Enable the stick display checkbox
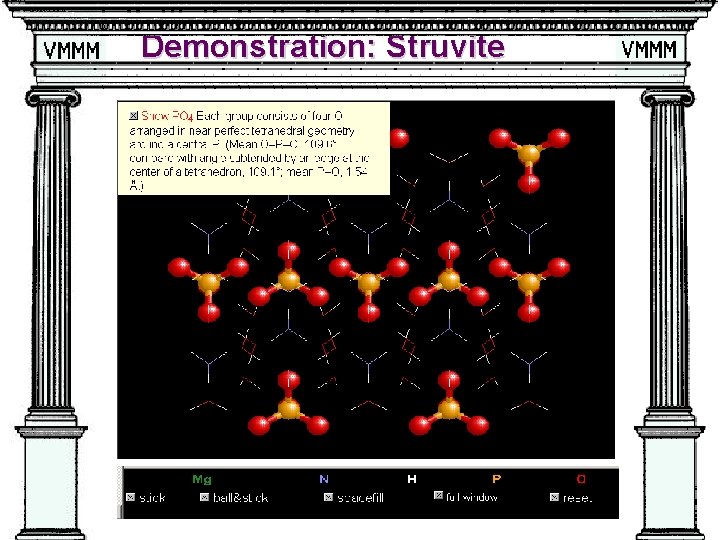Screen dimensions: 720x540 [x=130, y=497]
